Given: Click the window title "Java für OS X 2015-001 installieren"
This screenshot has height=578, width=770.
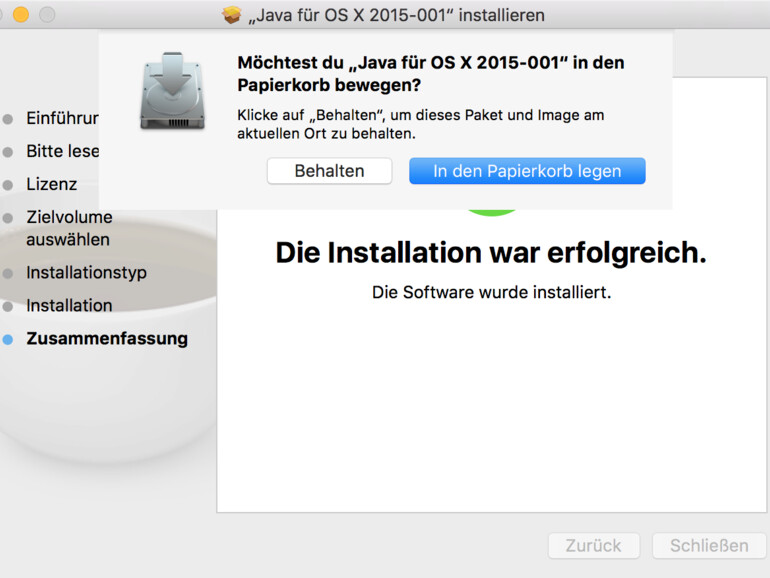Looking at the screenshot, I should click(x=396, y=15).
